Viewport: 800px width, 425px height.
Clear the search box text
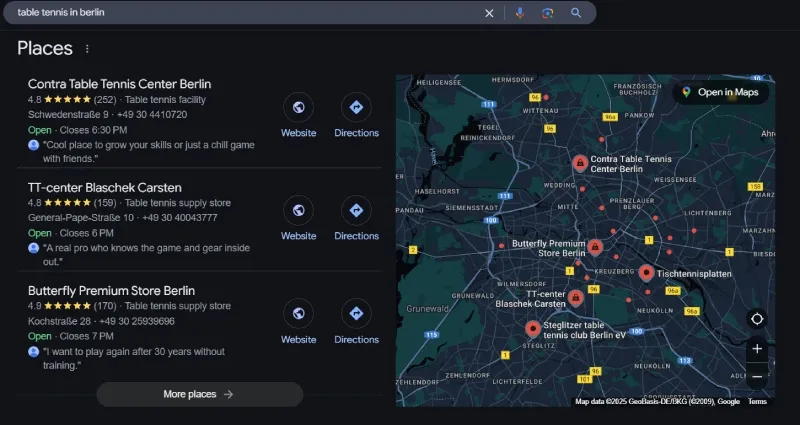coord(489,13)
